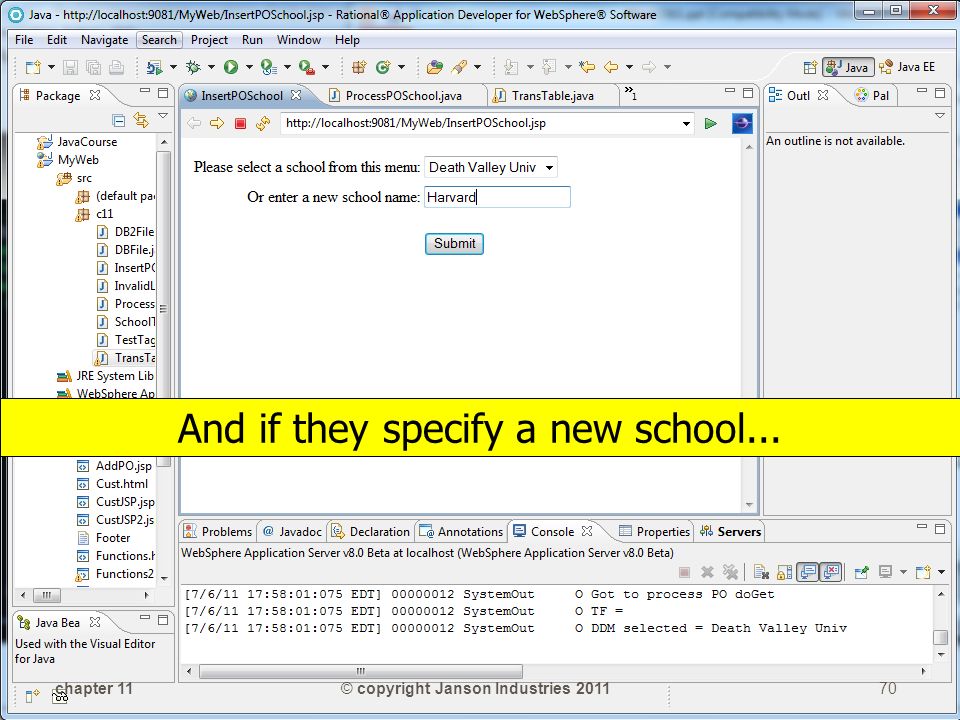Image resolution: width=960 pixels, height=720 pixels.
Task: Close the InsertPOSchool editor tab
Action: tap(296, 95)
